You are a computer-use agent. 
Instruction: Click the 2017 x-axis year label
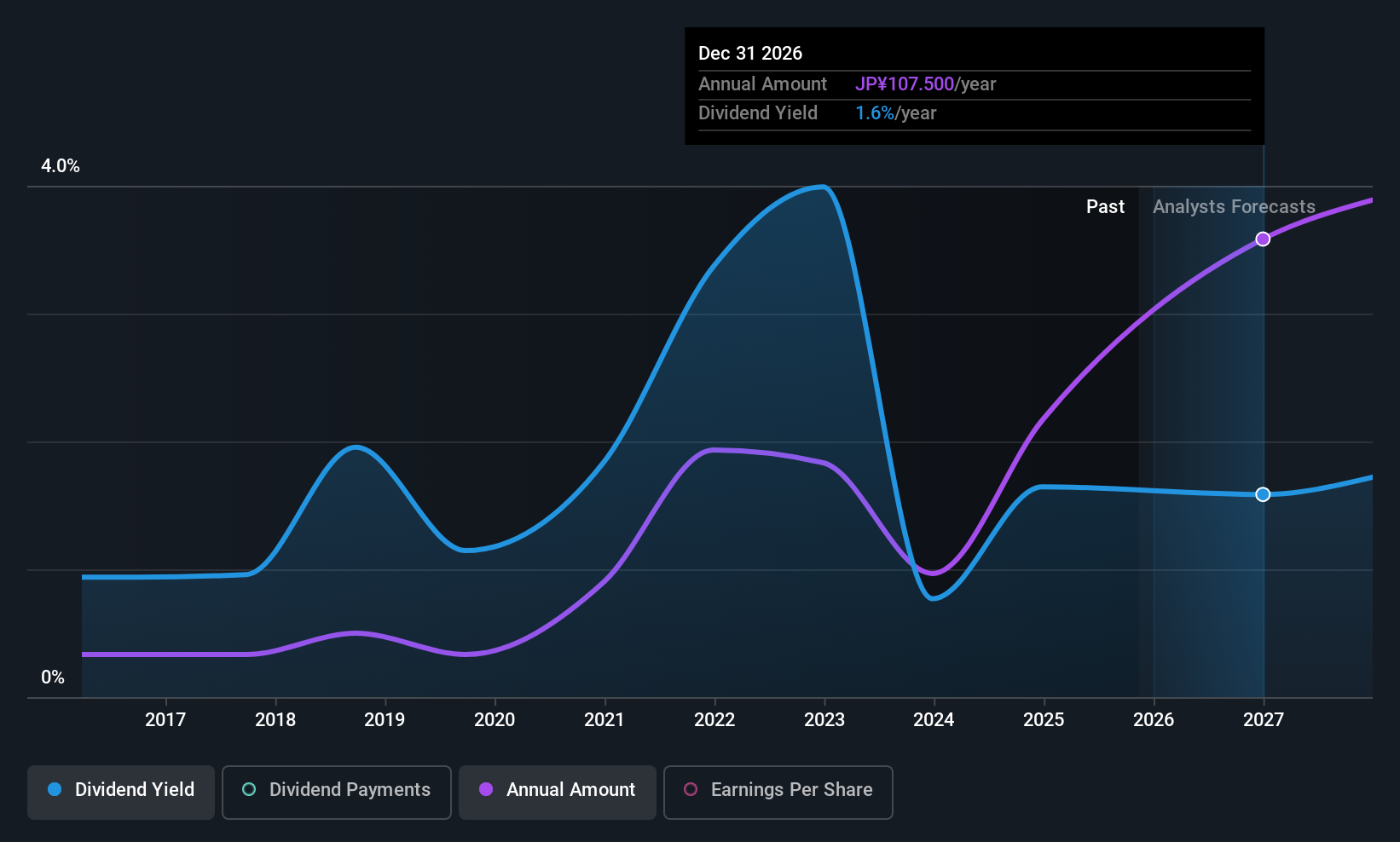[165, 720]
